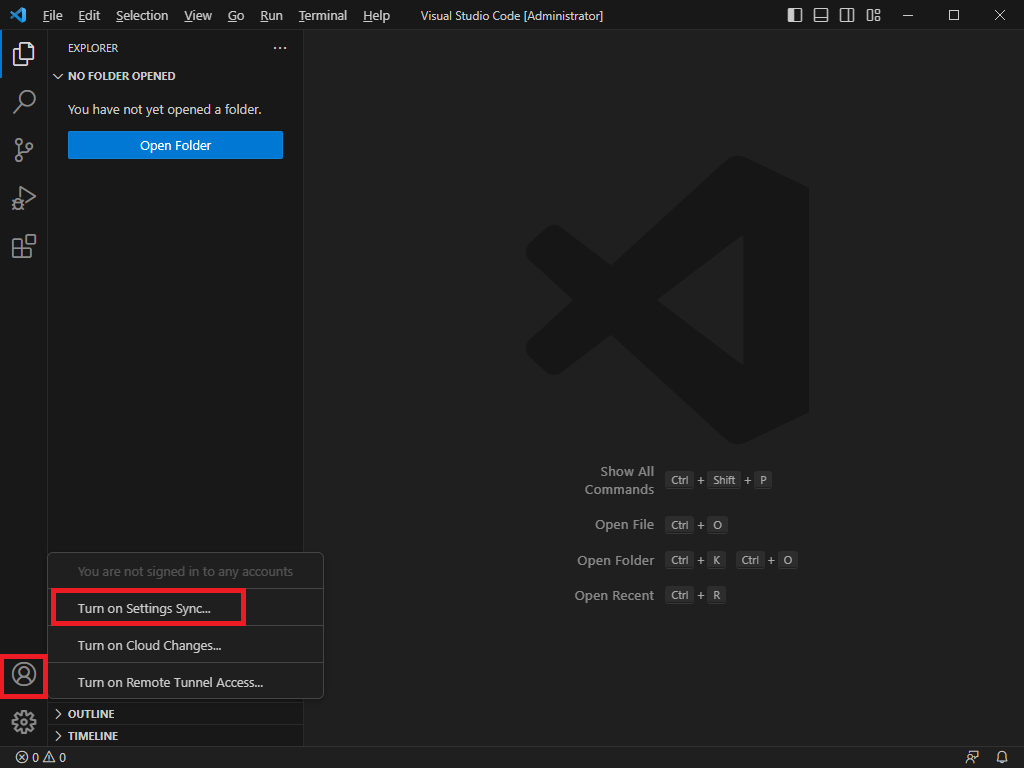Expand the Timeline section

93,736
